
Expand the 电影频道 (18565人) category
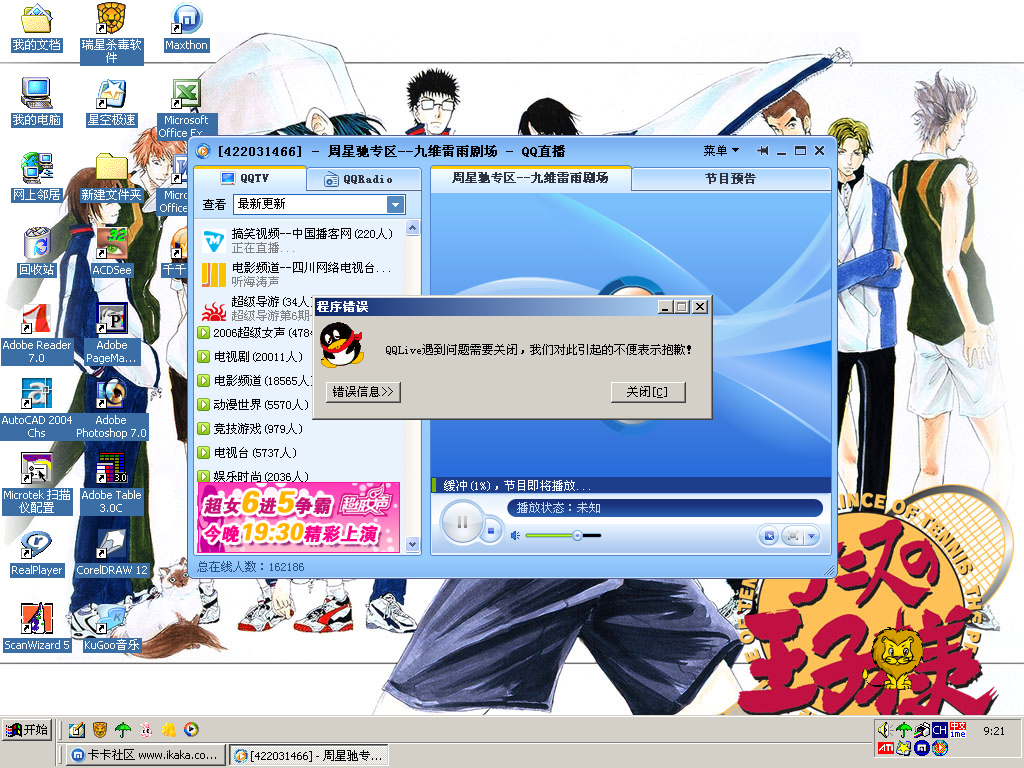(204, 380)
